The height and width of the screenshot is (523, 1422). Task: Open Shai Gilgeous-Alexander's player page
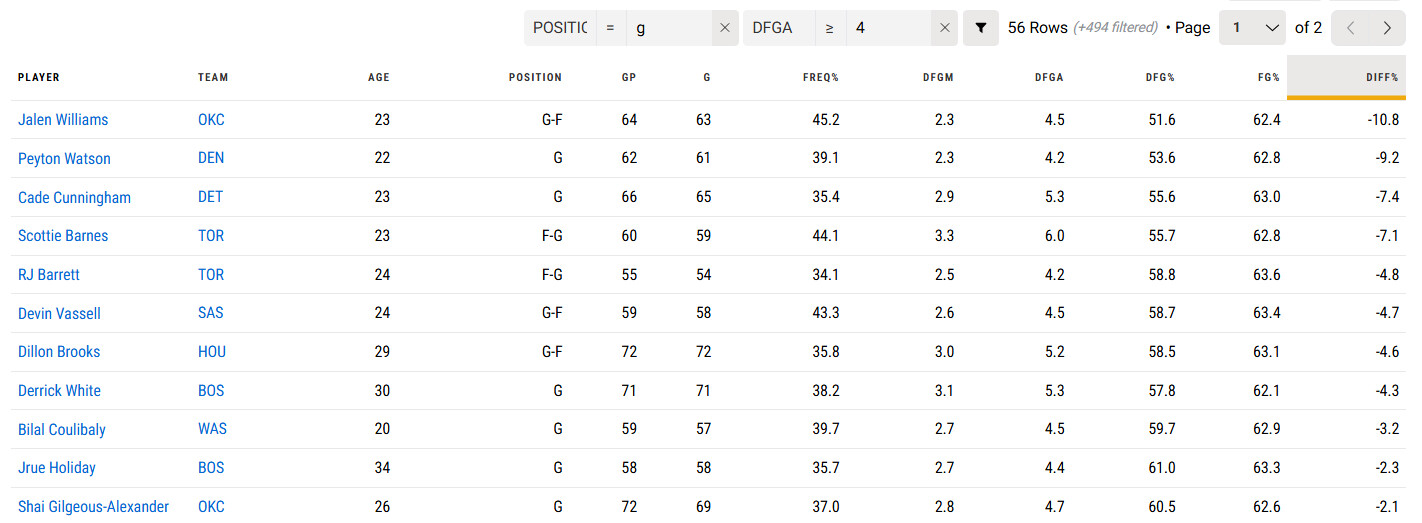coord(93,507)
